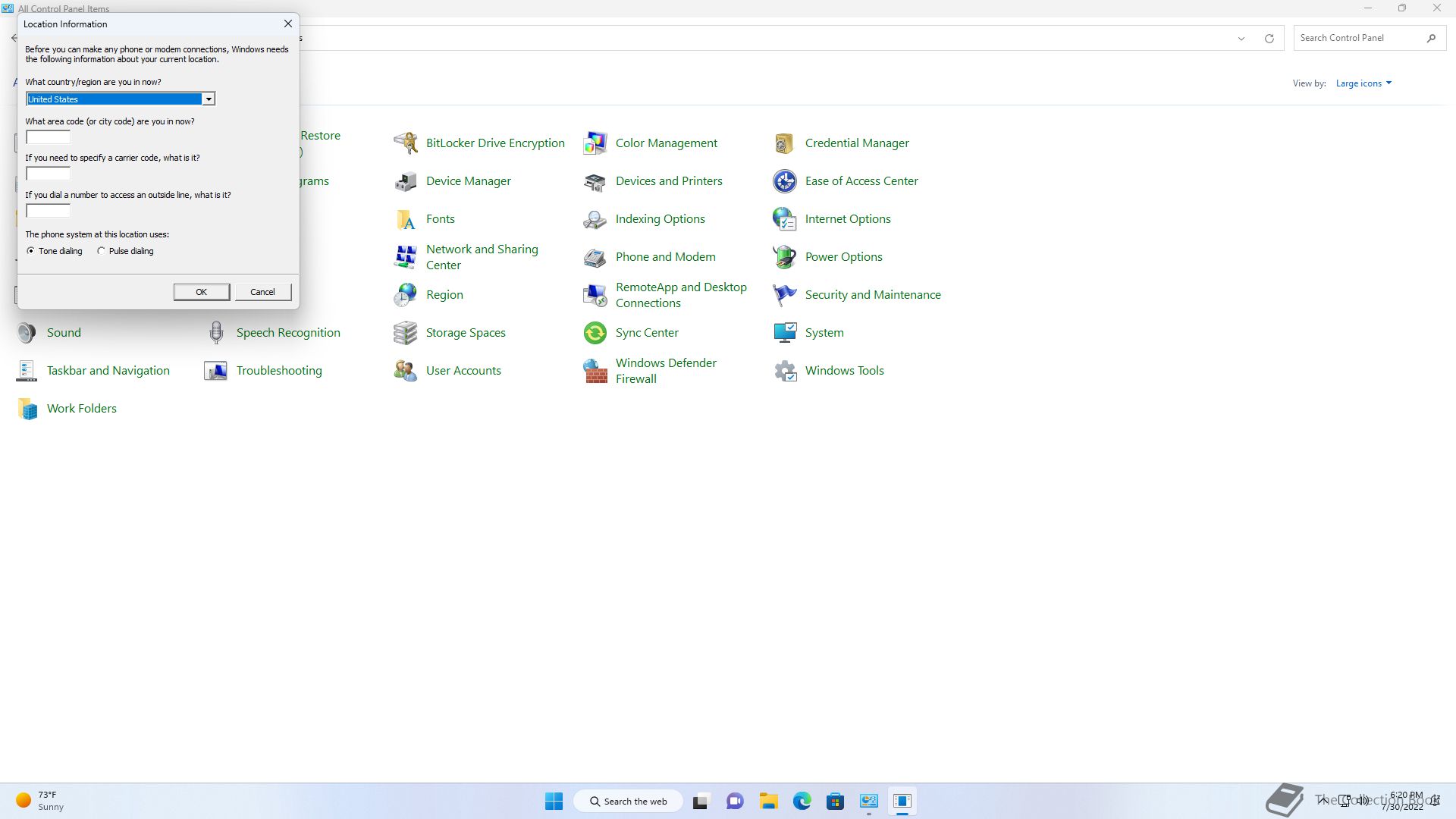Open Network and Sharing Center icon
This screenshot has width=1456, height=819.
click(x=406, y=256)
